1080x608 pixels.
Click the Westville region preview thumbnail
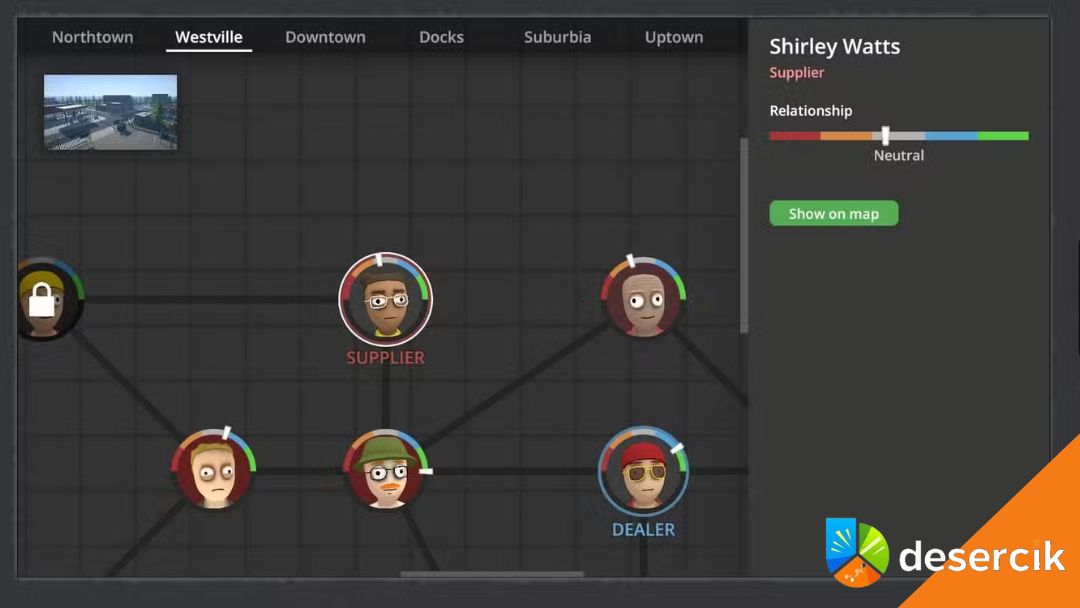pos(111,112)
